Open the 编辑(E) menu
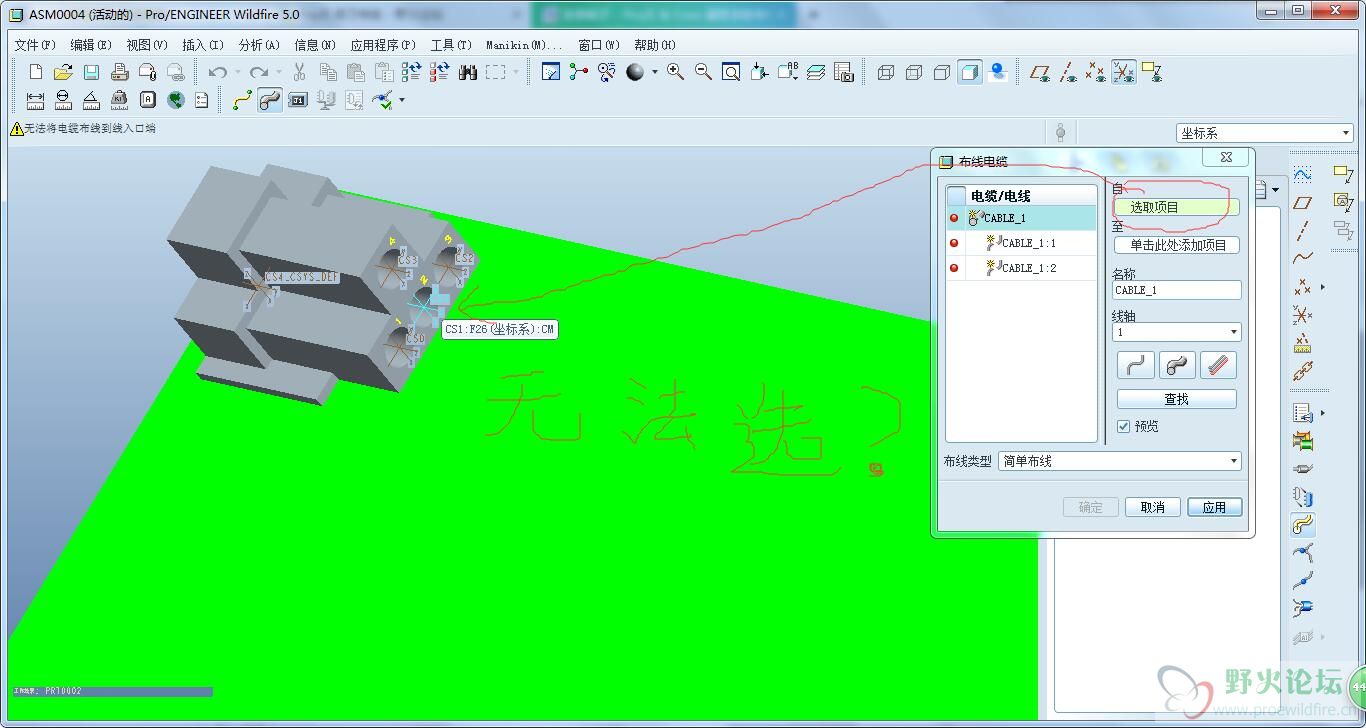1366x728 pixels. pos(91,45)
